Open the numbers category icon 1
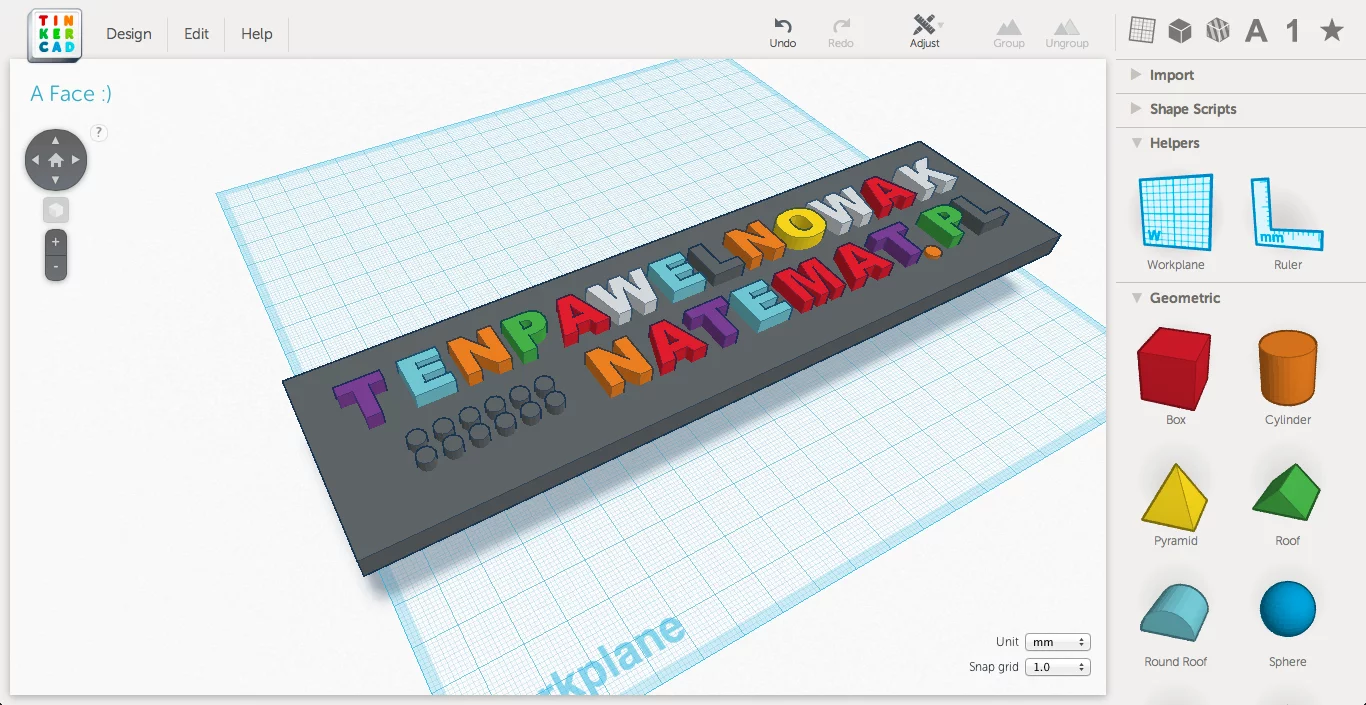Image resolution: width=1366 pixels, height=705 pixels. (1293, 31)
